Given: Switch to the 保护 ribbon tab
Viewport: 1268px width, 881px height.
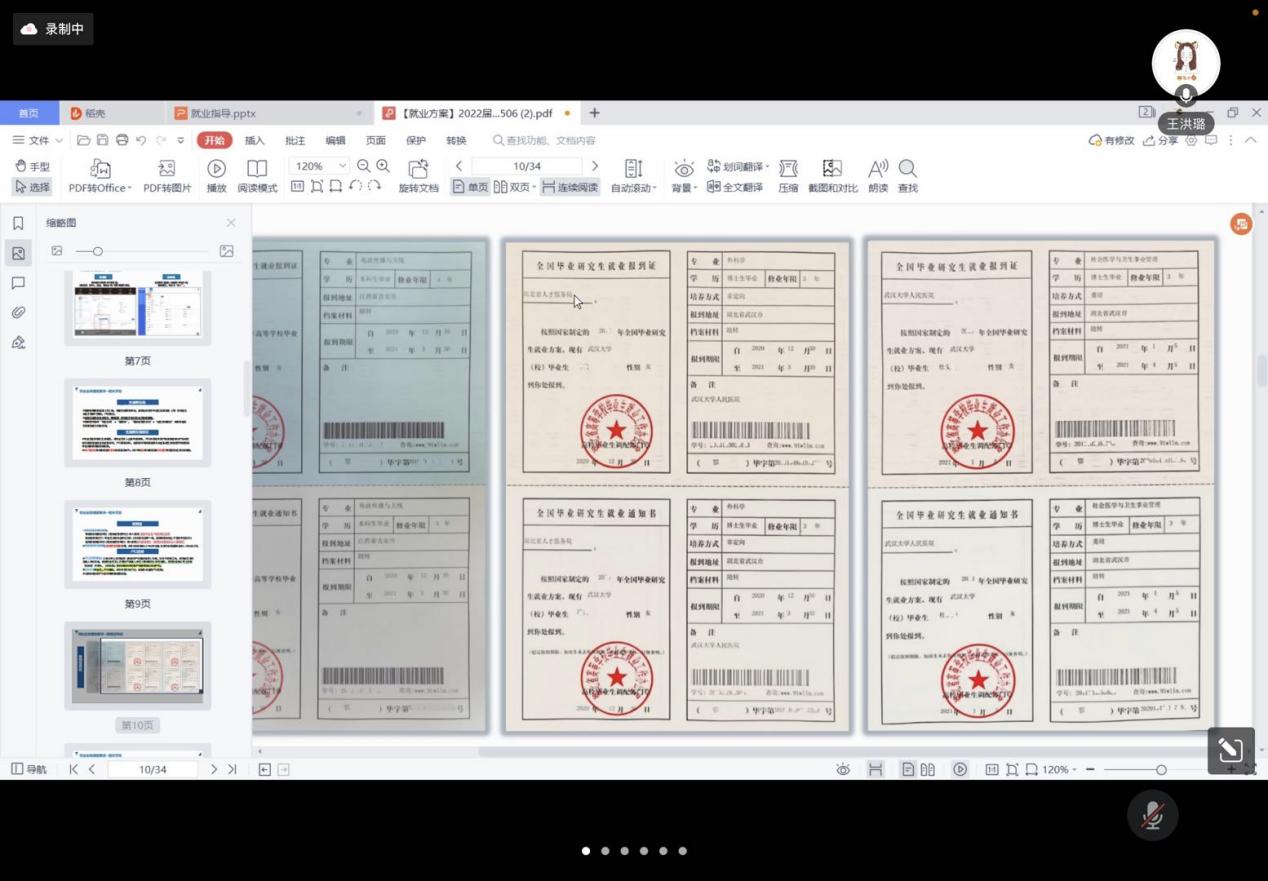Looking at the screenshot, I should coord(416,140).
